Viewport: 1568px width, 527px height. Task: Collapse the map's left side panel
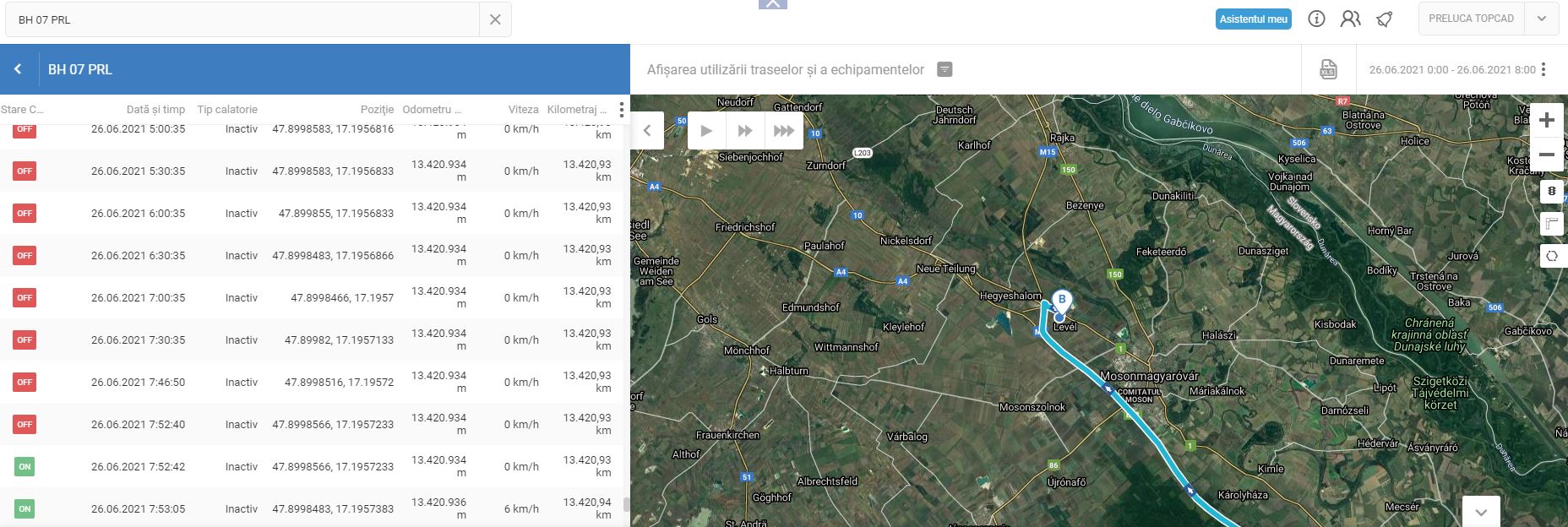coord(647,130)
